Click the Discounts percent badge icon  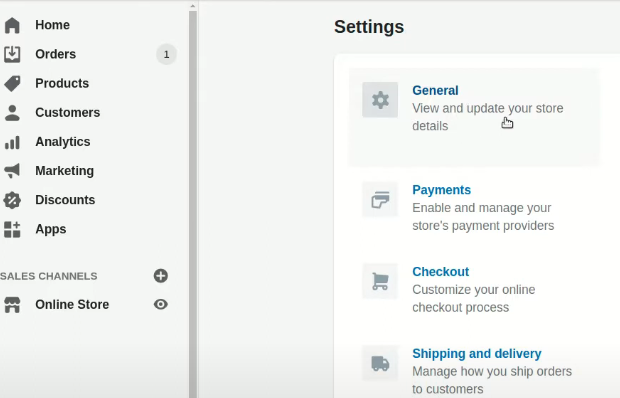click(x=12, y=200)
